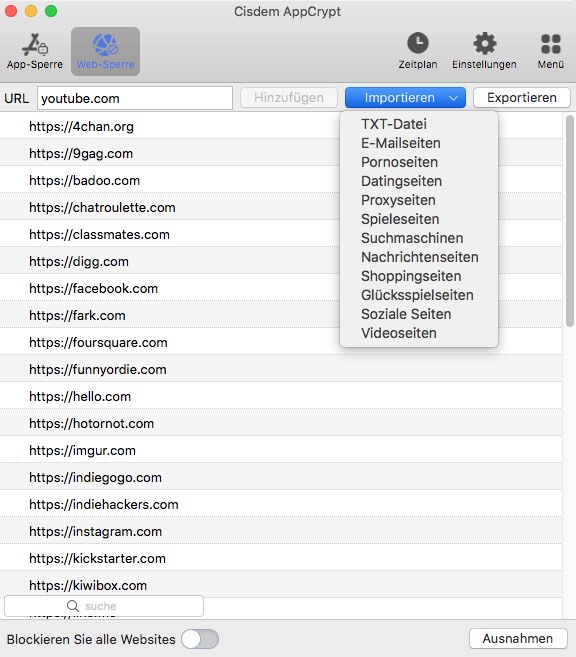The image size is (576, 657).
Task: Select the https://instagram.com row
Action: click(x=281, y=531)
